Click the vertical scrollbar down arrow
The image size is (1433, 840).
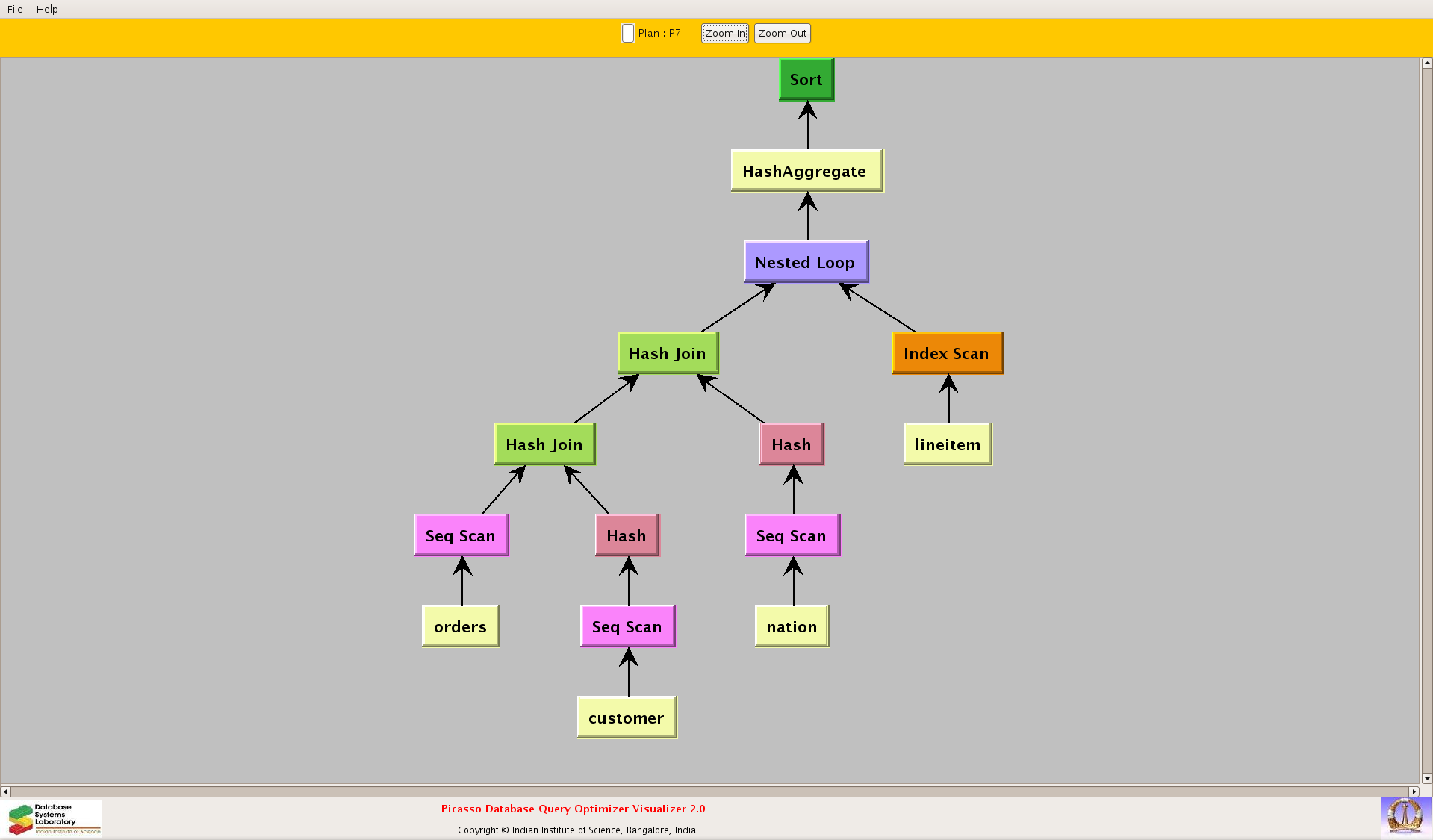pos(1426,778)
